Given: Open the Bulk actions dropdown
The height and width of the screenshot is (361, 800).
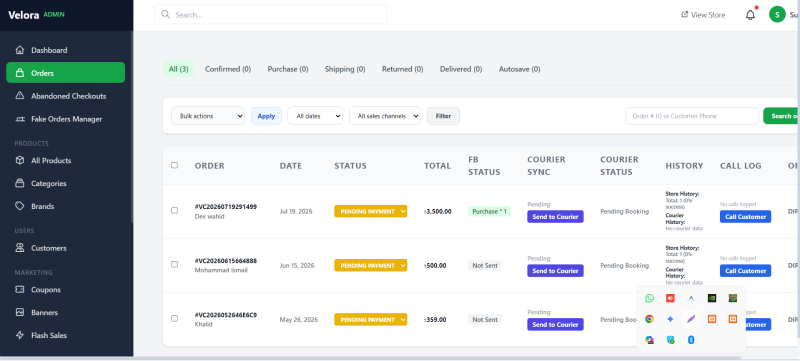Looking at the screenshot, I should point(208,116).
